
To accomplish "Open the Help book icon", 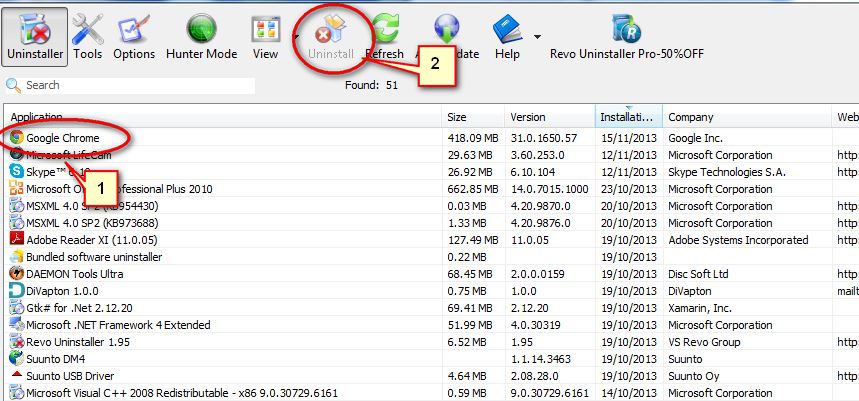I will point(507,36).
